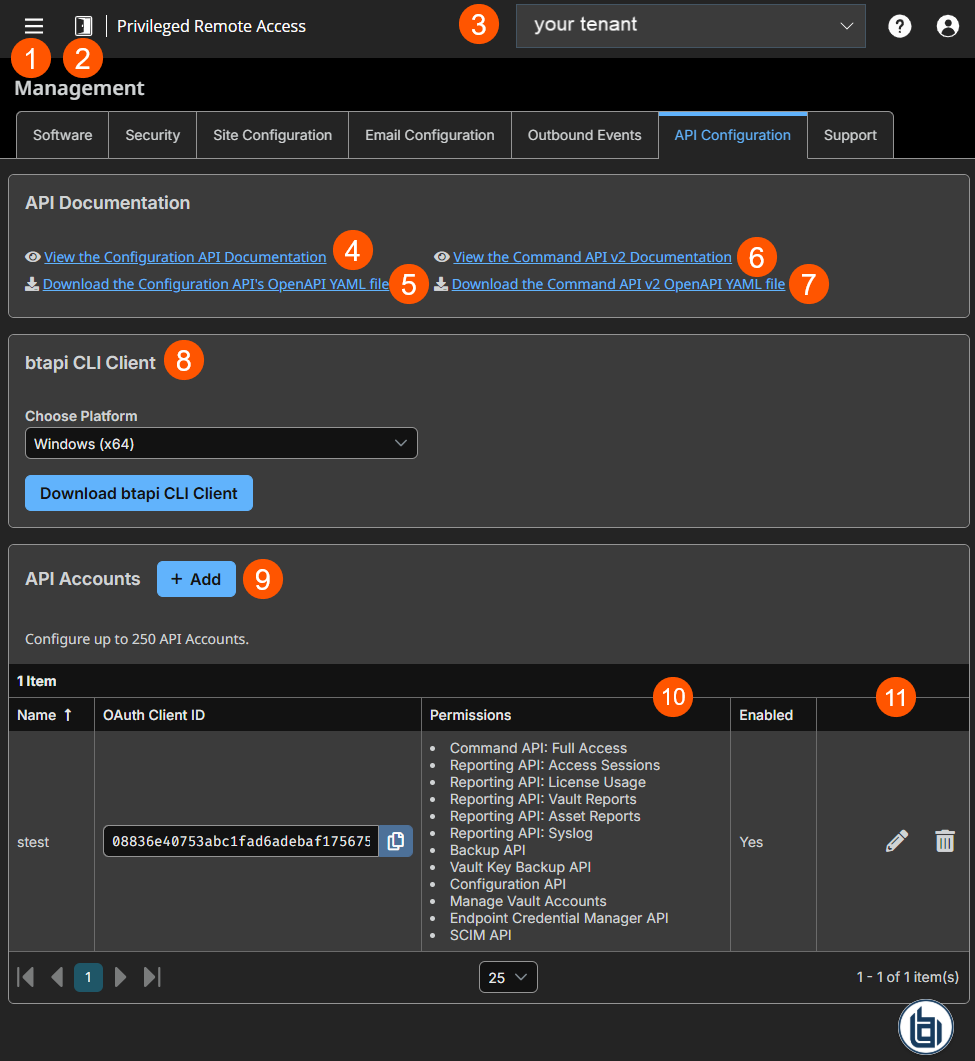The height and width of the screenshot is (1061, 975).
Task: Open the hamburger navigation menu
Action: 33,26
